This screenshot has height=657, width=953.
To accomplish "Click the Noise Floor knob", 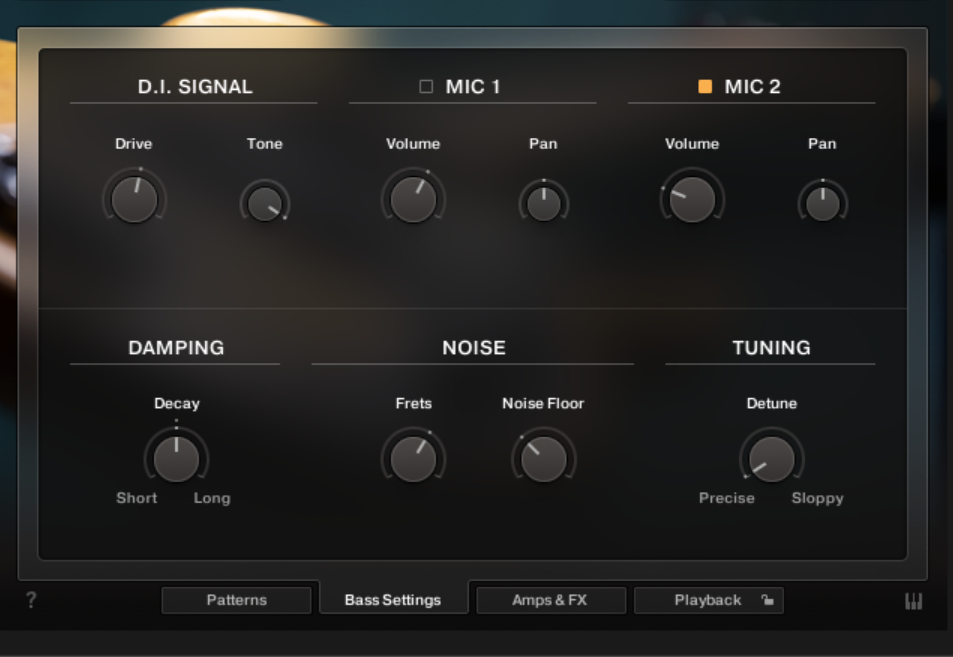I will 544,459.
